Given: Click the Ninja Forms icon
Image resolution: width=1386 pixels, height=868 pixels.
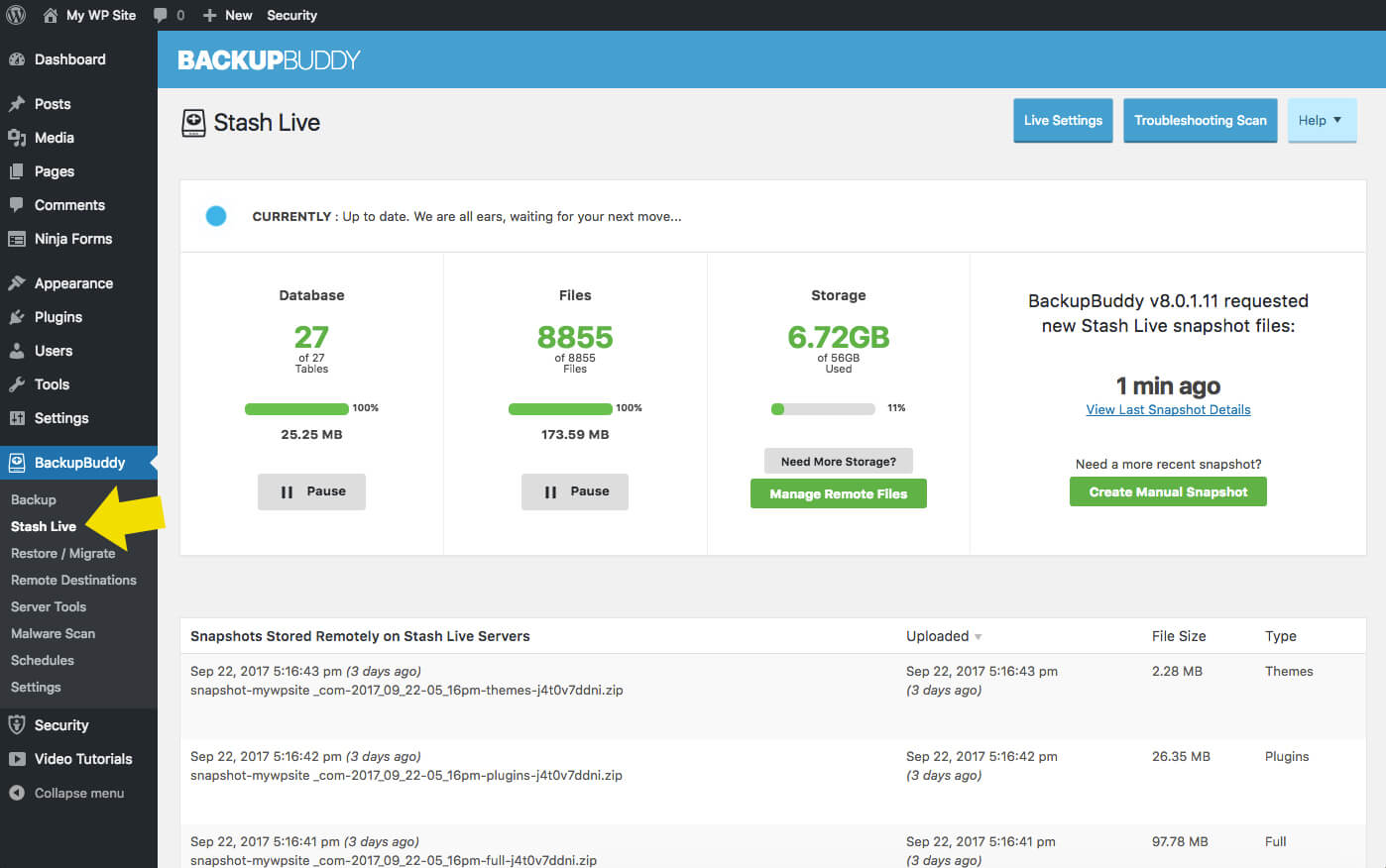Looking at the screenshot, I should click(x=17, y=239).
